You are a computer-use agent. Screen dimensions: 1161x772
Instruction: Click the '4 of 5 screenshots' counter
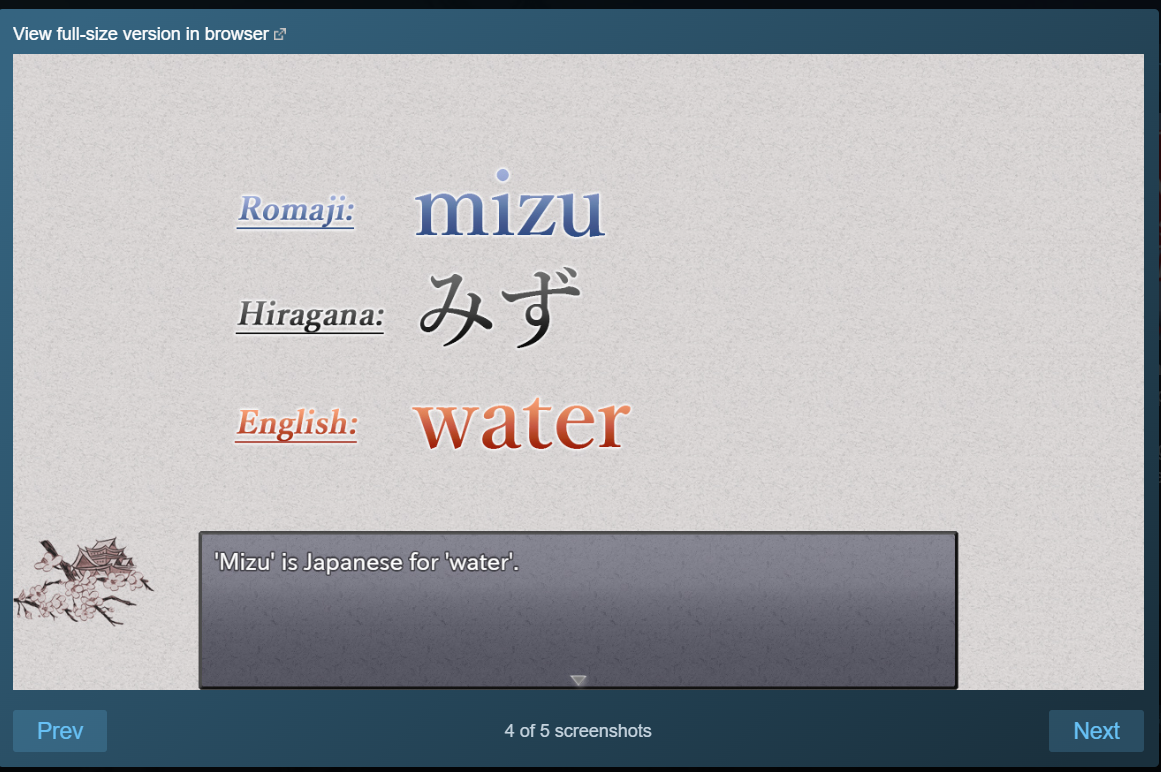[x=578, y=731]
